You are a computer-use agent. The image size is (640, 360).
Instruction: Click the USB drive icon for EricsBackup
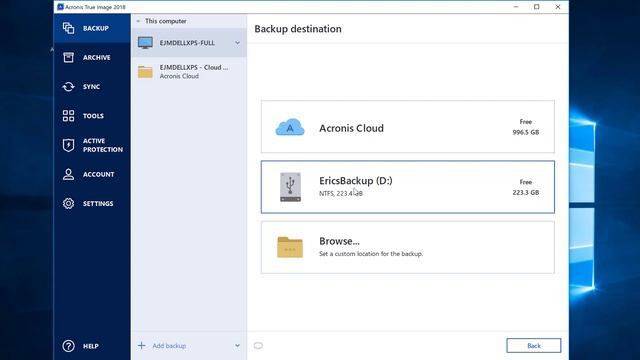(290, 187)
